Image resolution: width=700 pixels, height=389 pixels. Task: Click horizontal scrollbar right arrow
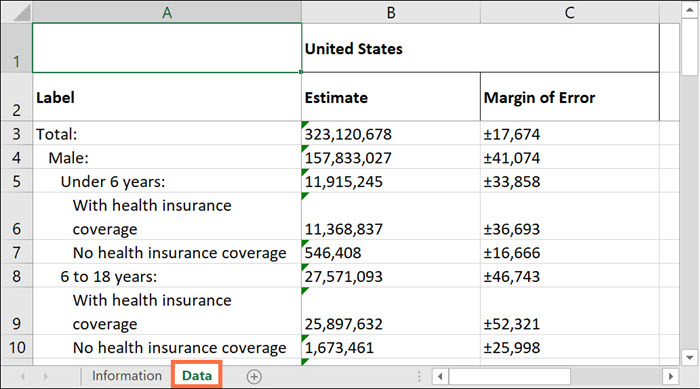pos(671,376)
